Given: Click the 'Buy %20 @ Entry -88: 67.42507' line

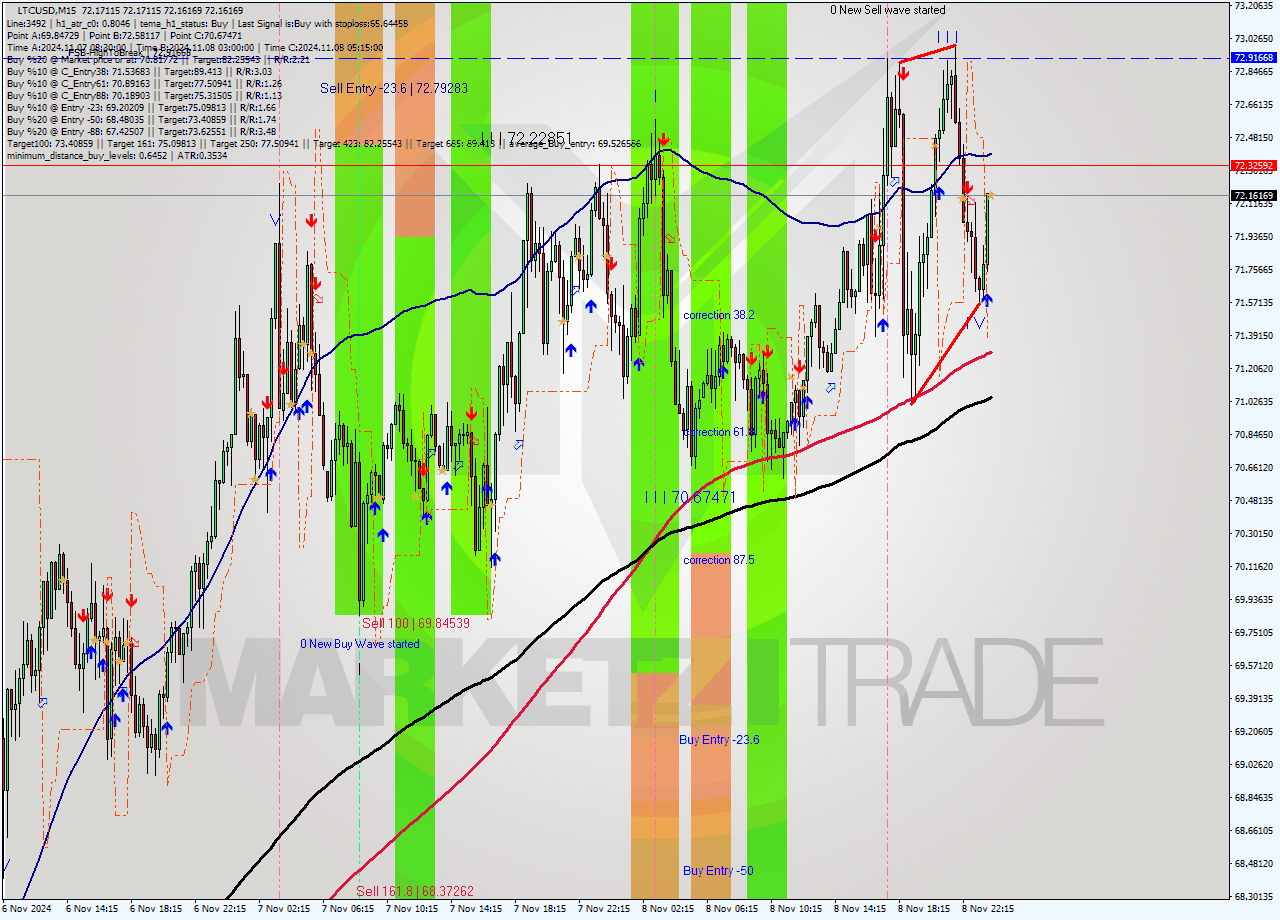Looking at the screenshot, I should [141, 131].
